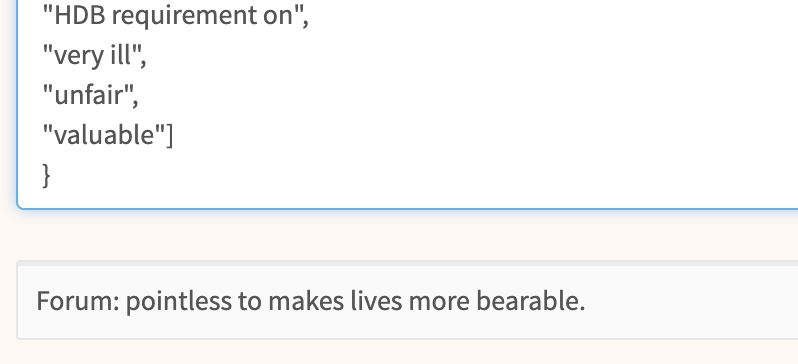This screenshot has height=364, width=798.
Task: Click empty text area space right of "unfair"
Action: 458,96
